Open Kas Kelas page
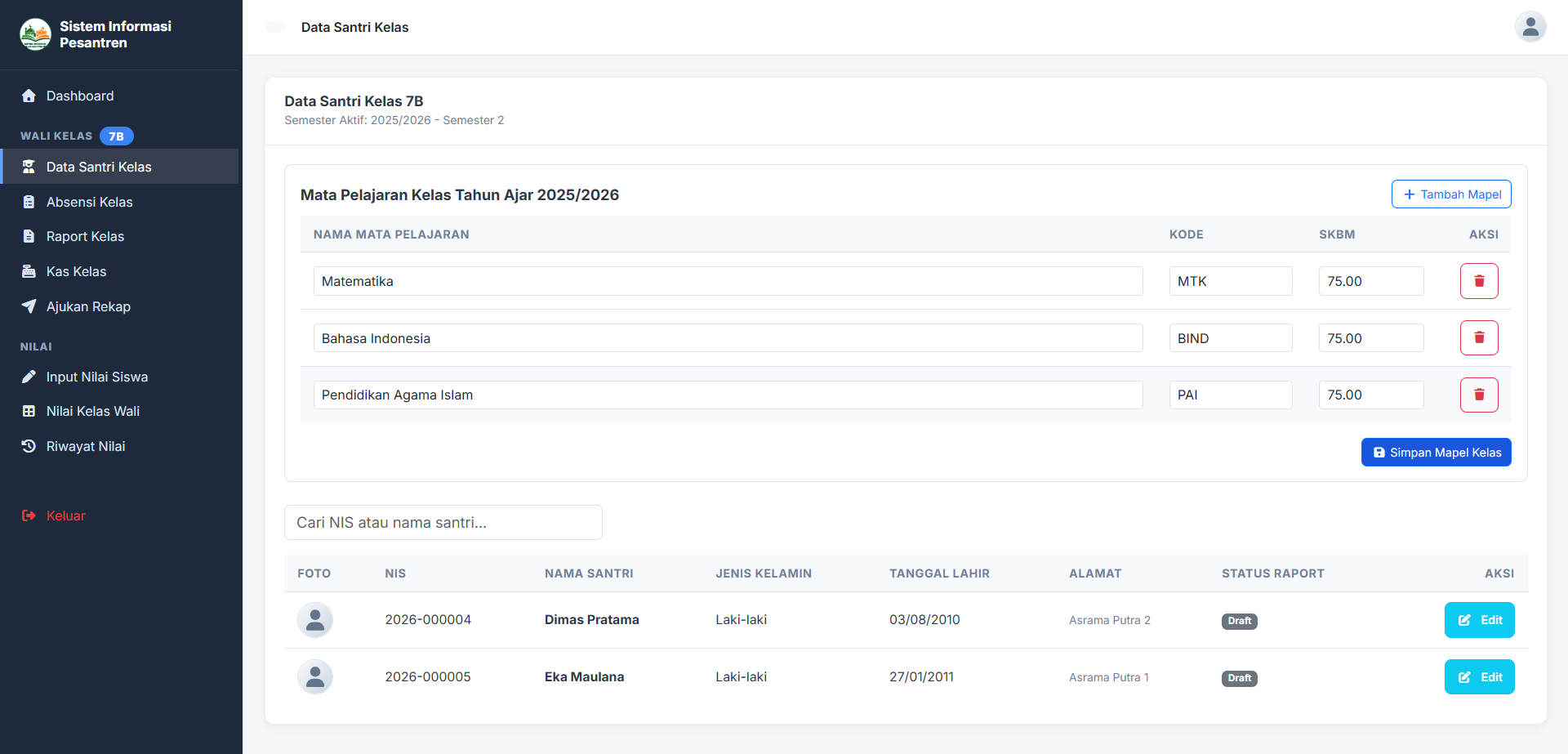Image resolution: width=1568 pixels, height=754 pixels. [x=119, y=271]
